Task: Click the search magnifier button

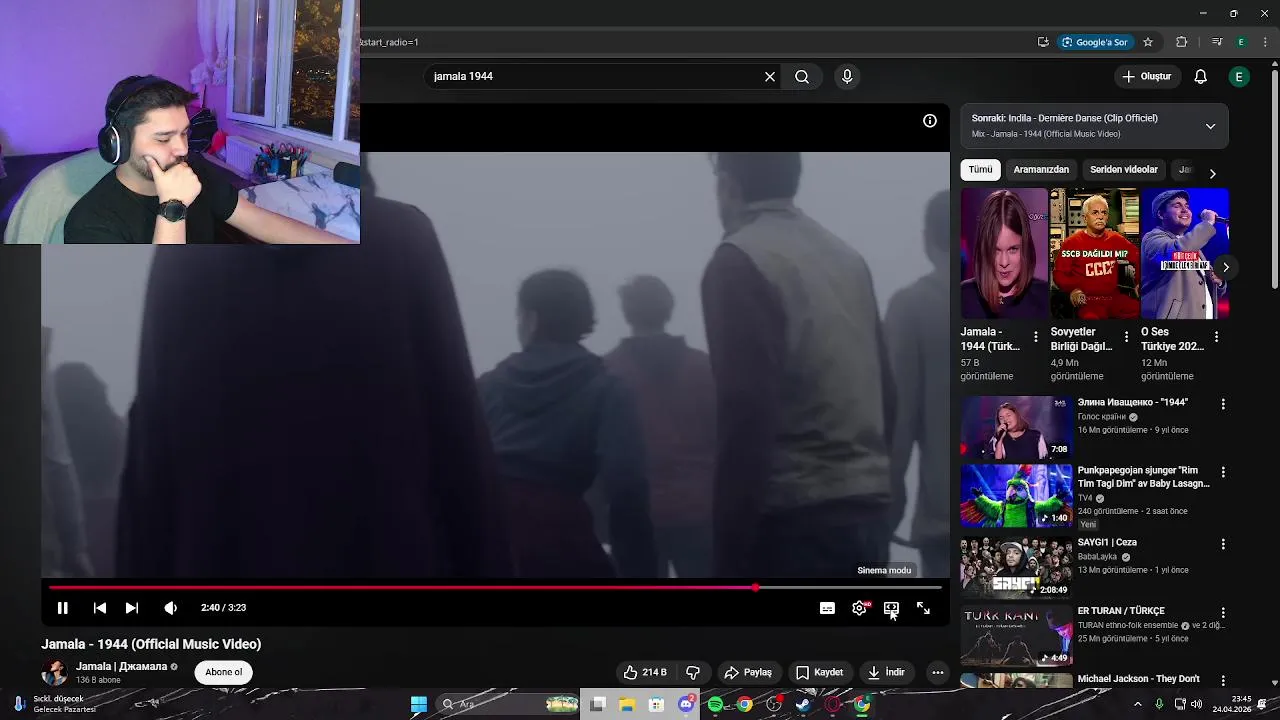Action: (802, 77)
